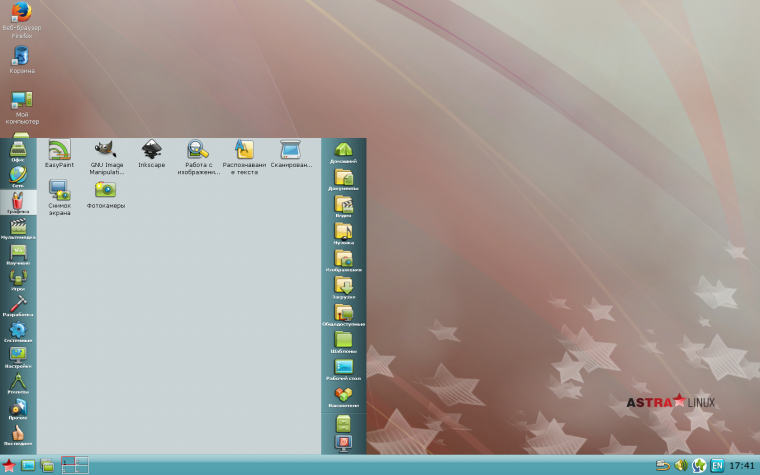Launch Работа с изображениями application
760x475 pixels.
(x=198, y=157)
